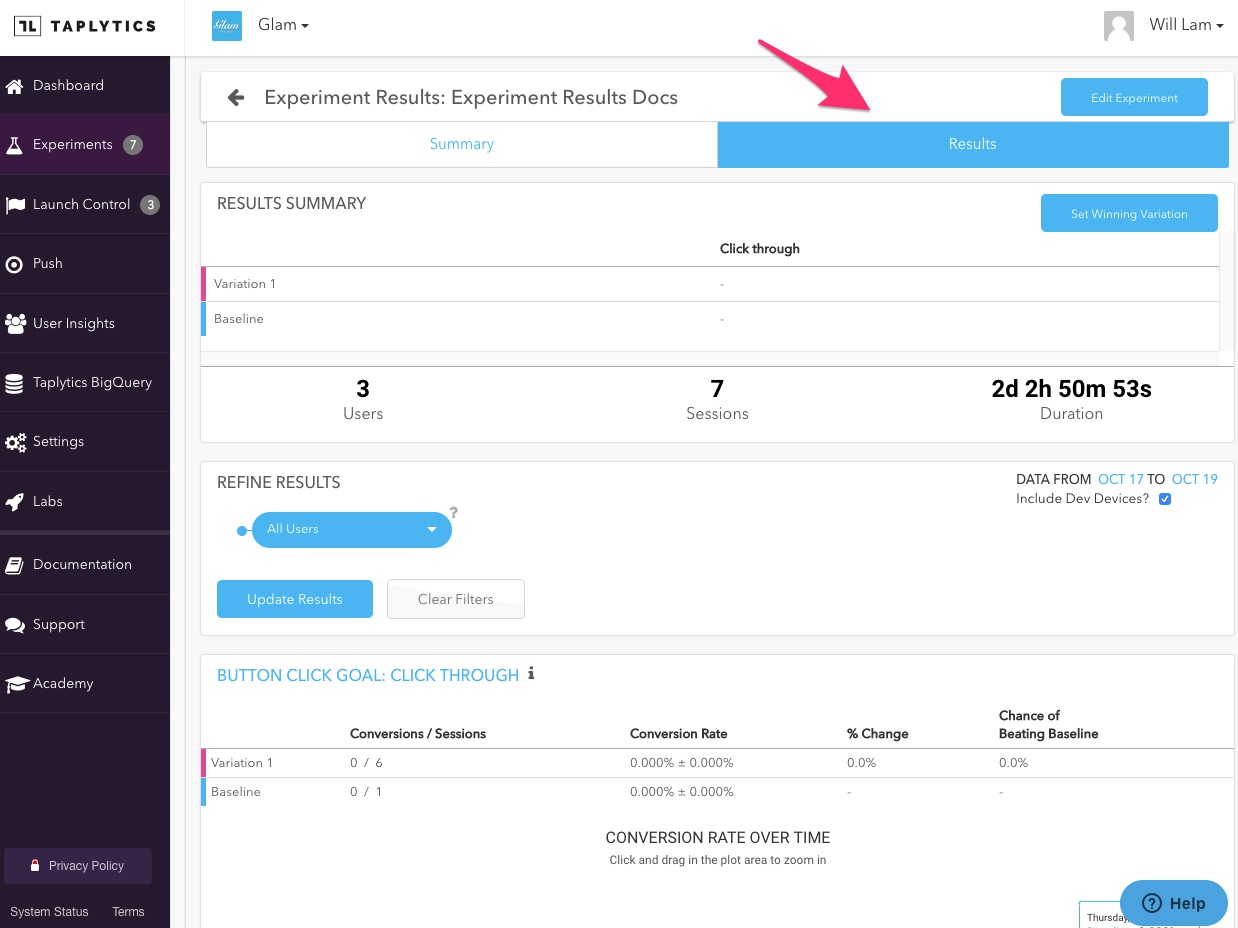Image resolution: width=1238 pixels, height=928 pixels.
Task: Click the Experiments count badge 7
Action: point(132,145)
